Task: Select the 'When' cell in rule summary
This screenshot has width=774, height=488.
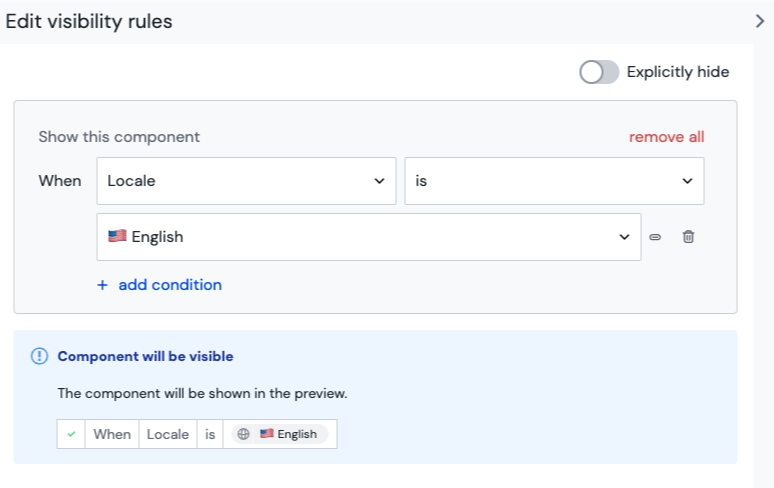Action: pyautogui.click(x=112, y=434)
